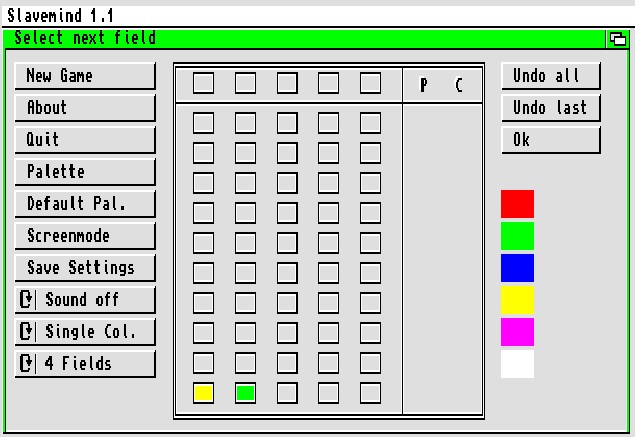Select the fourth empty field in bottom row
This screenshot has height=437, width=635.
click(329, 393)
